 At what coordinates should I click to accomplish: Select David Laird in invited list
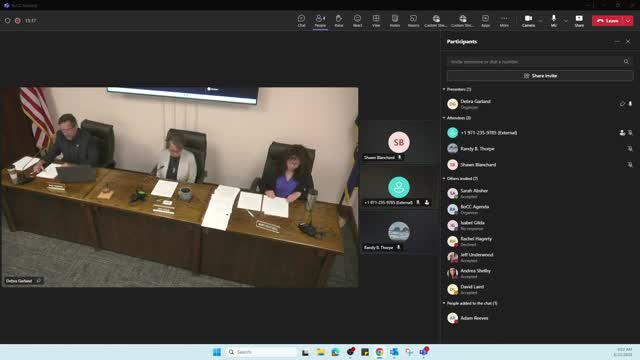click(540, 289)
